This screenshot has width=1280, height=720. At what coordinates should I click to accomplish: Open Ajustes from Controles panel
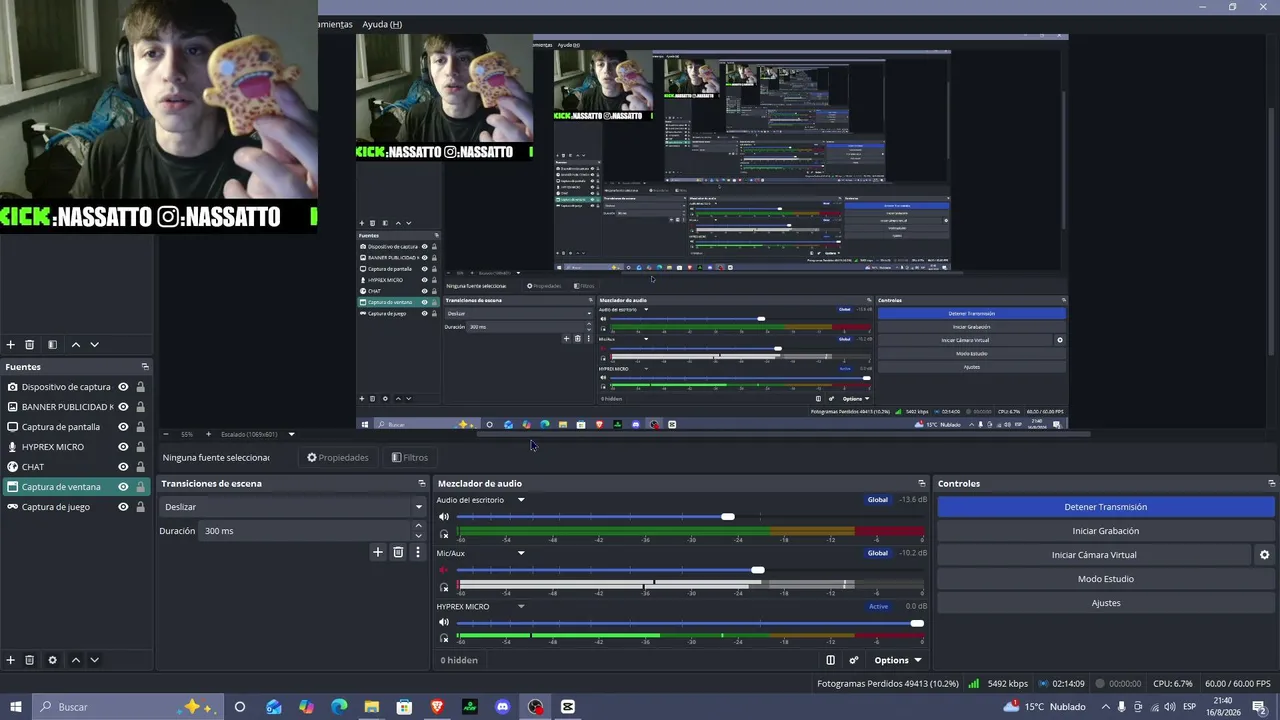[1105, 603]
